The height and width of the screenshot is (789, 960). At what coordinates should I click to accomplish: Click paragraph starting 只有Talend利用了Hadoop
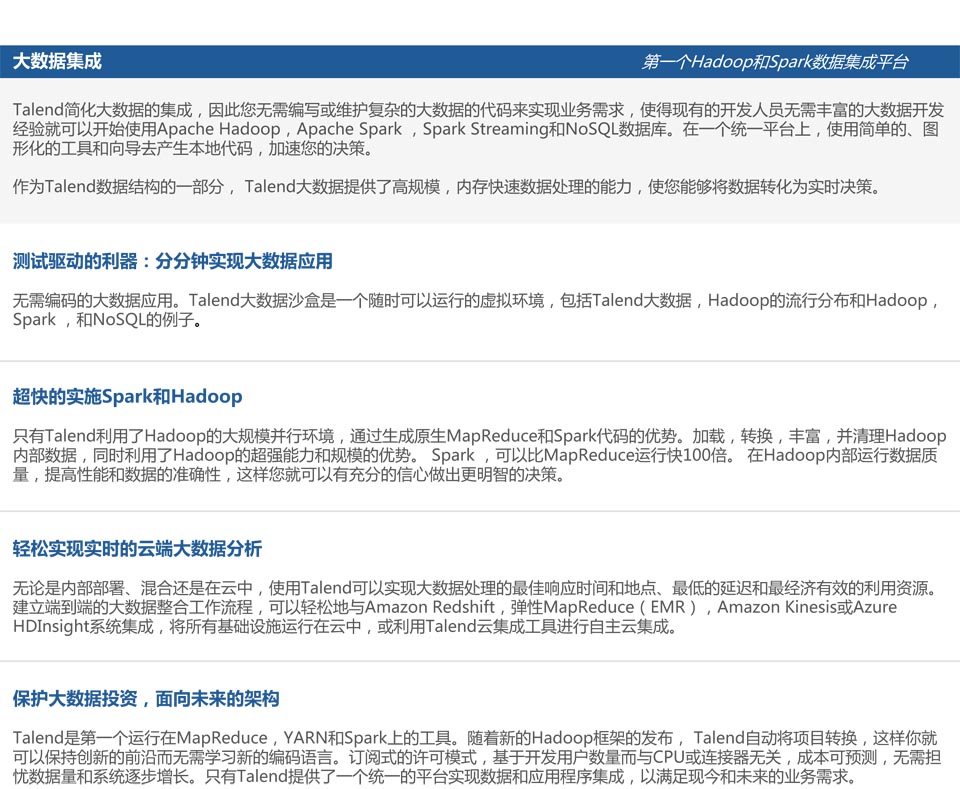tap(479, 455)
